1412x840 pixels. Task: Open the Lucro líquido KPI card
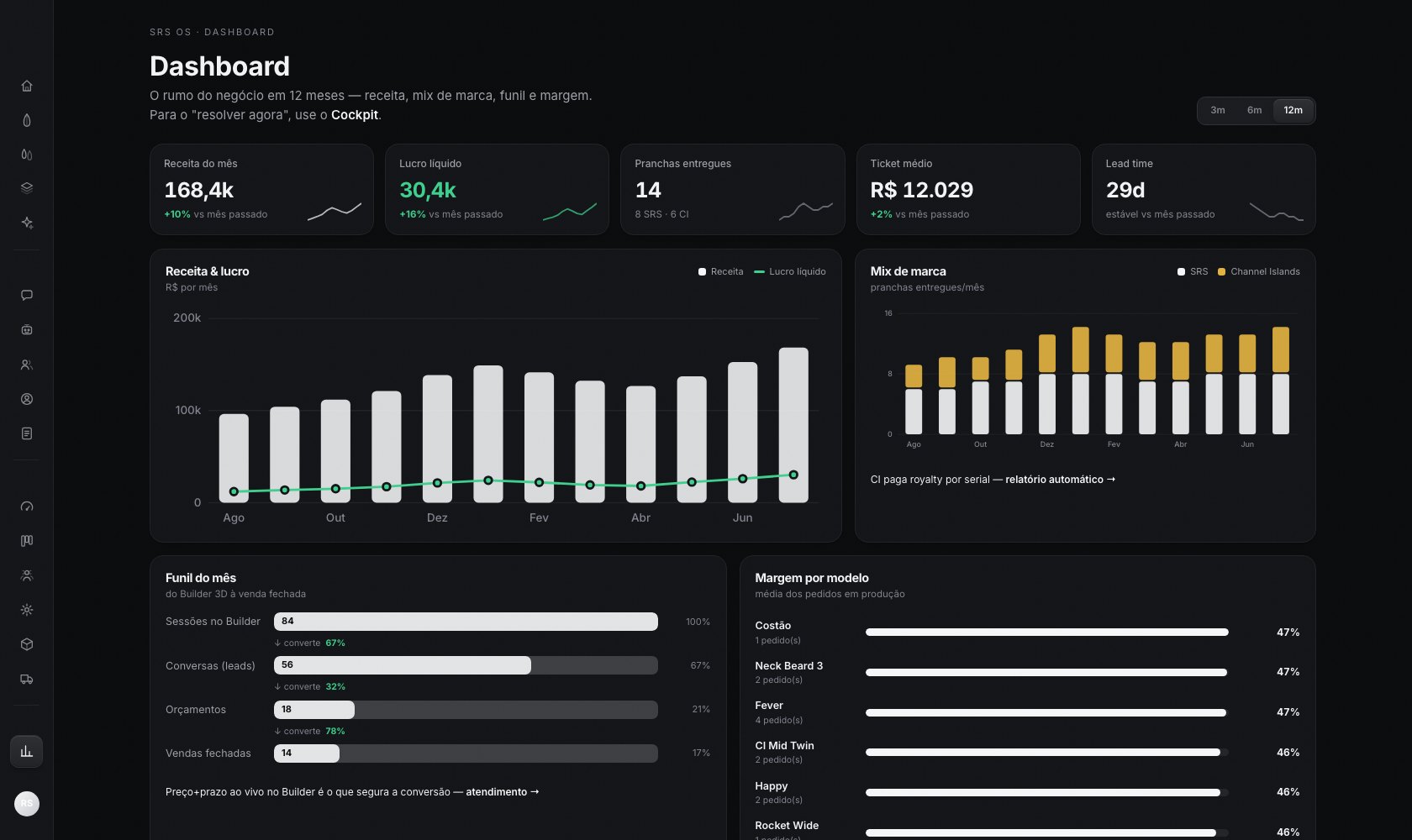(x=497, y=189)
